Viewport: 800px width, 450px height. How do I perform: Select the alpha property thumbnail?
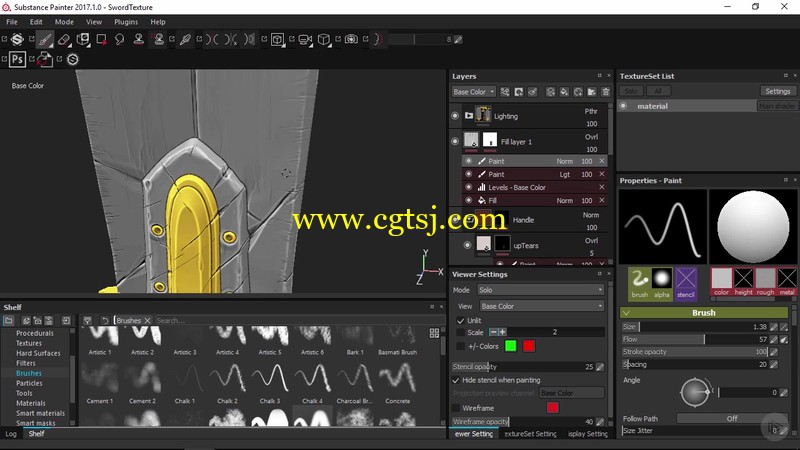click(x=662, y=283)
